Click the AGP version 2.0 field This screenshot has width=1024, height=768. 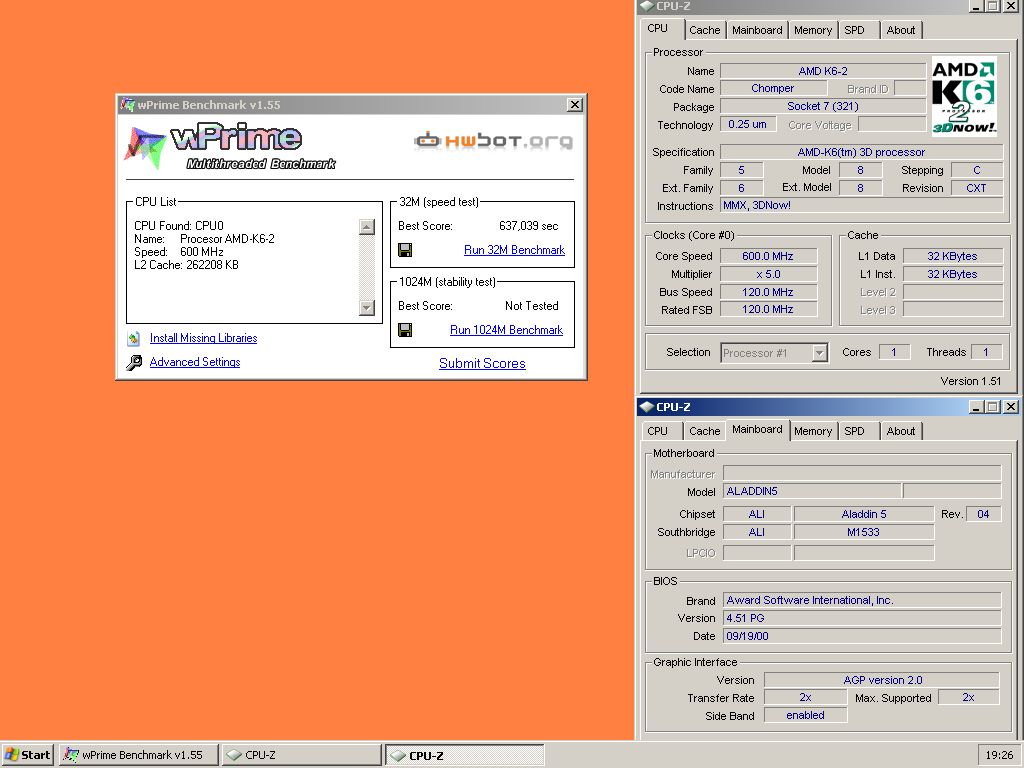pyautogui.click(x=882, y=680)
